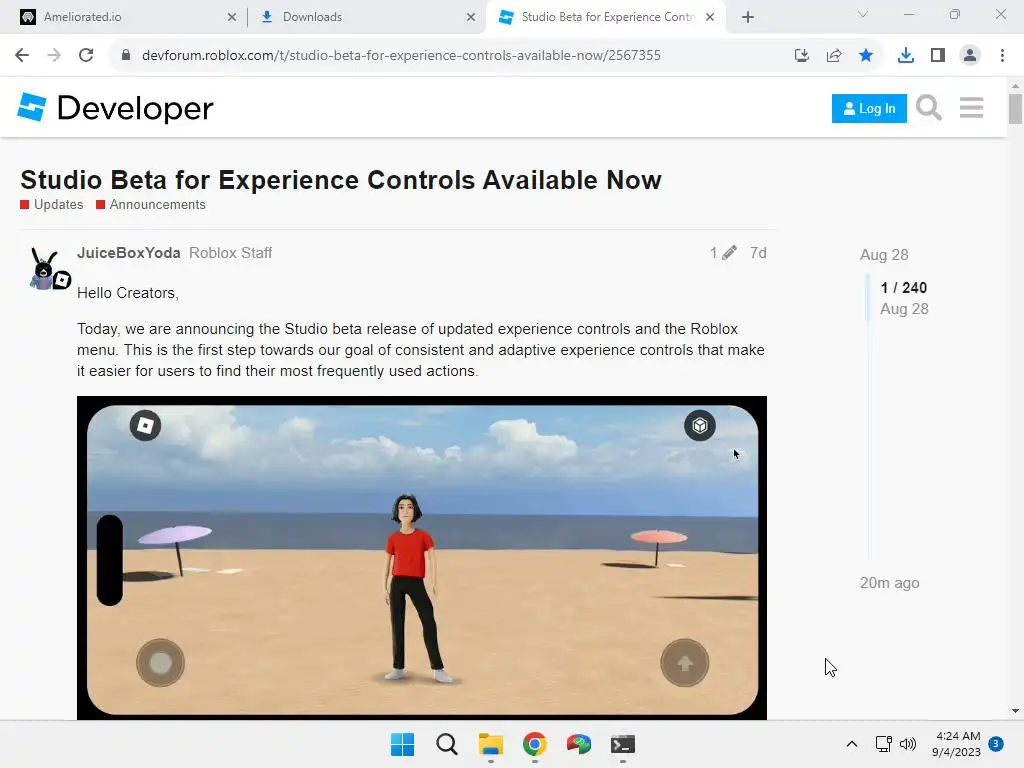Open Windows taskbar search
This screenshot has width=1024, height=768.
pos(447,744)
